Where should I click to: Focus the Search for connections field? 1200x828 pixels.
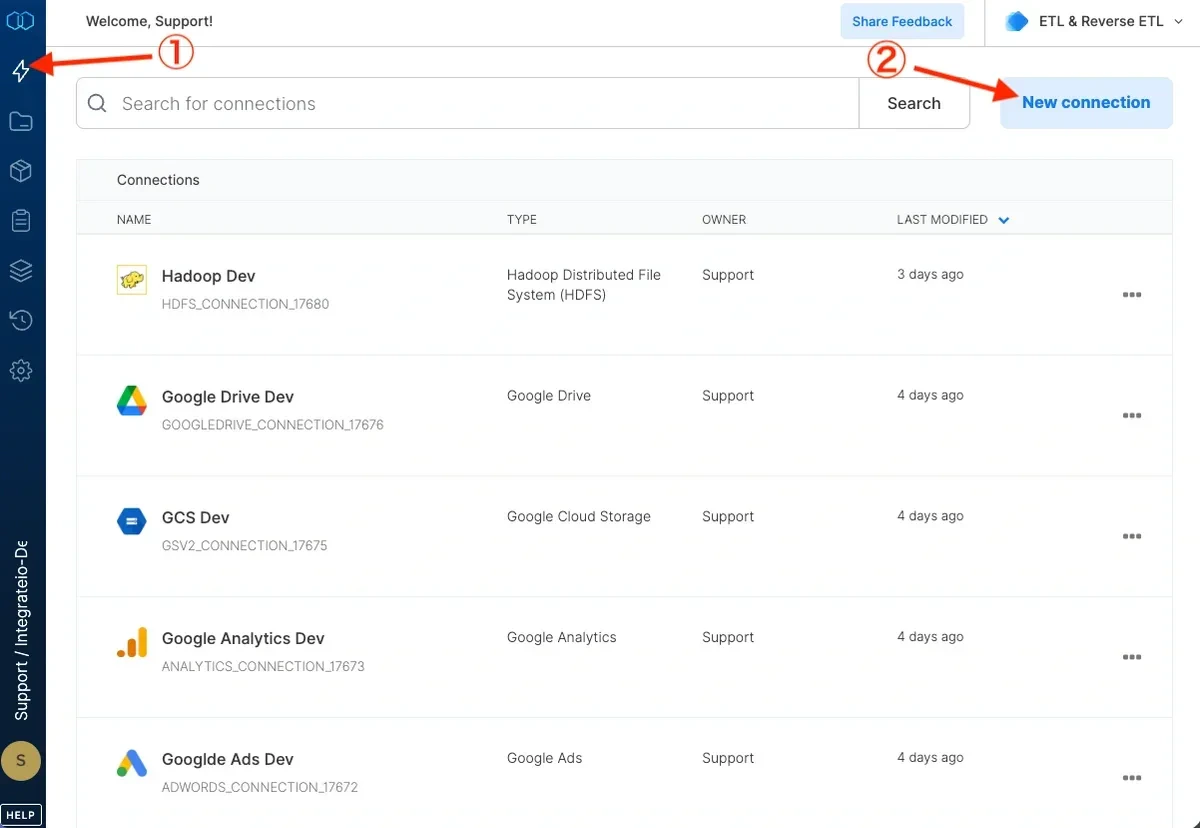[x=467, y=103]
